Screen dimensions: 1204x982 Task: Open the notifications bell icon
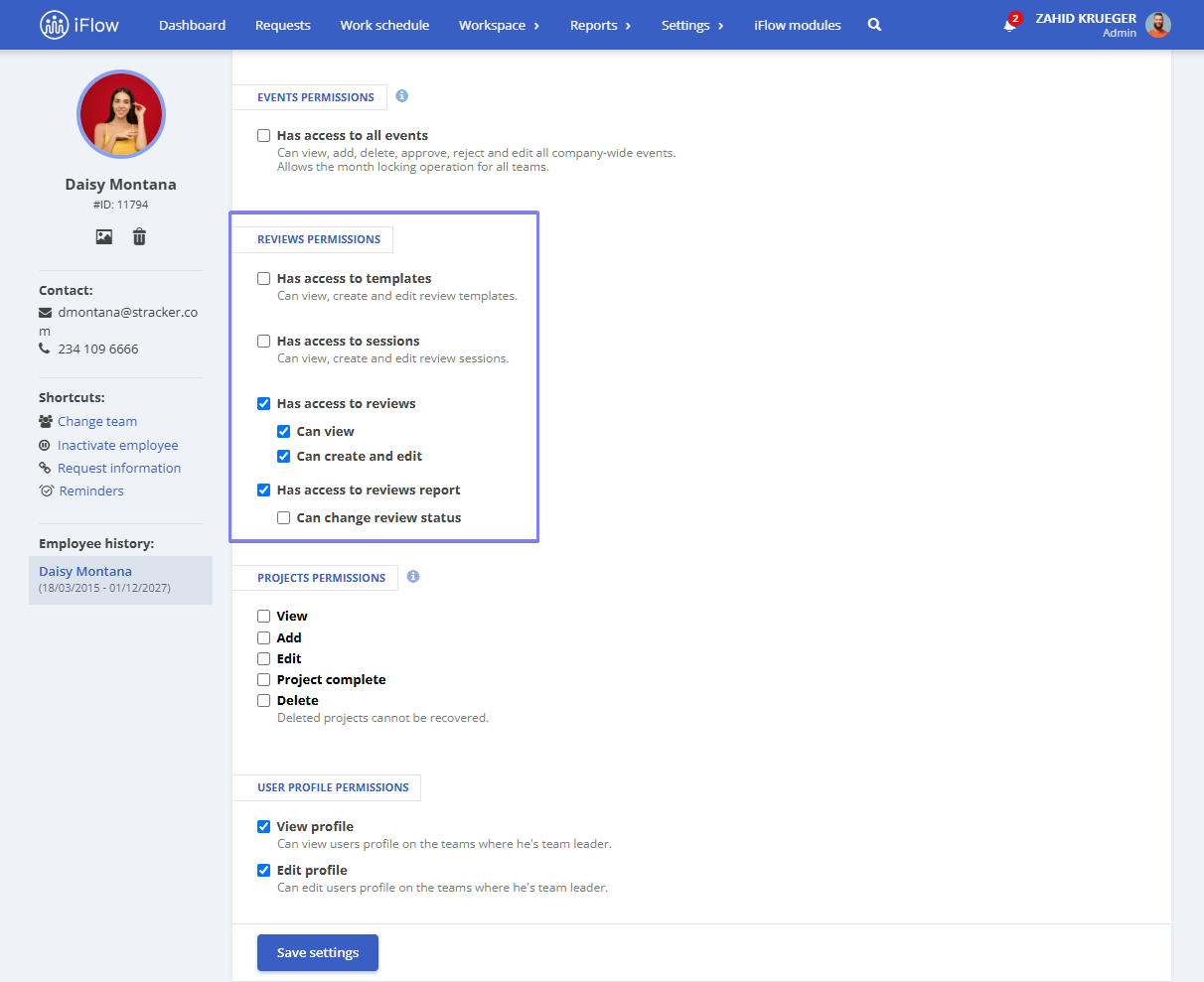[1010, 24]
